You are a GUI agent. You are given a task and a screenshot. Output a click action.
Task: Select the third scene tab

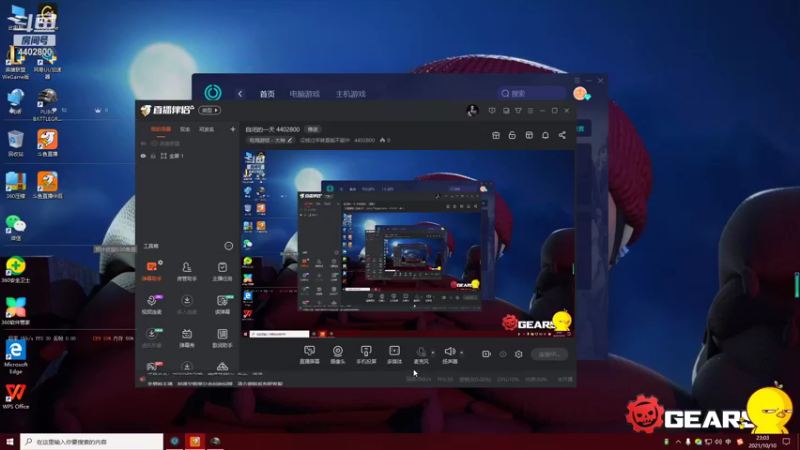[207, 130]
